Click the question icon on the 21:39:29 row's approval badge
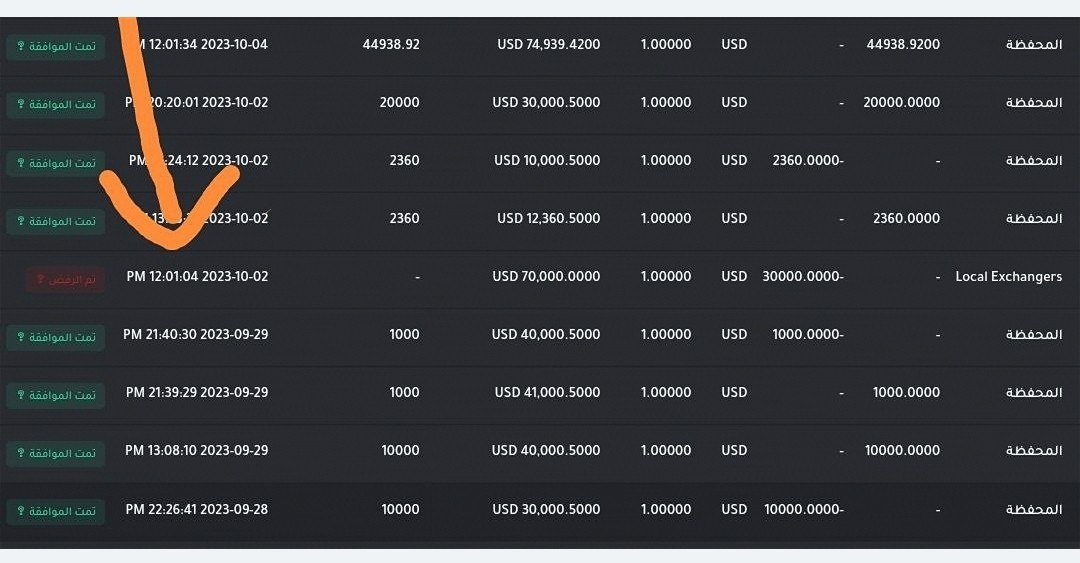Viewport: 1080px width, 563px height. pos(18,395)
